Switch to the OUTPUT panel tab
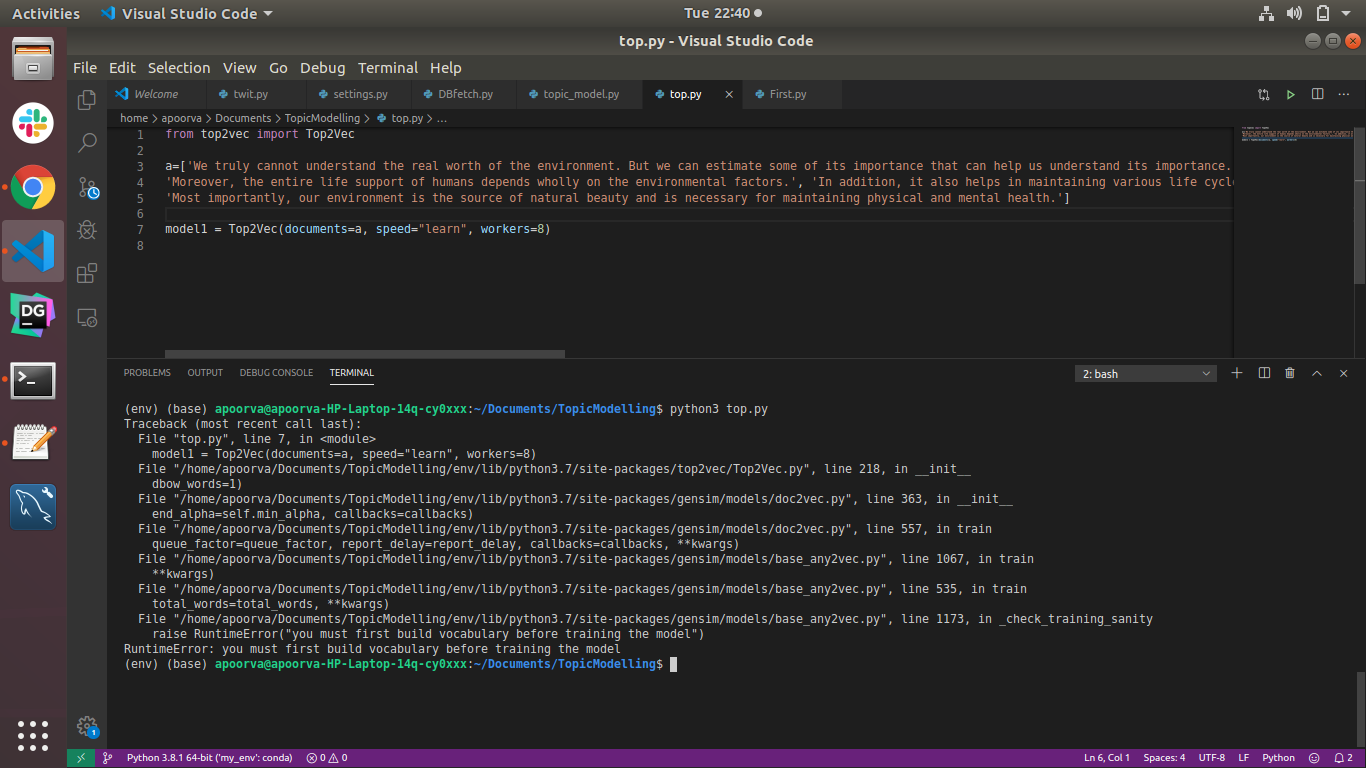Image resolution: width=1366 pixels, height=768 pixels. pyautogui.click(x=205, y=373)
